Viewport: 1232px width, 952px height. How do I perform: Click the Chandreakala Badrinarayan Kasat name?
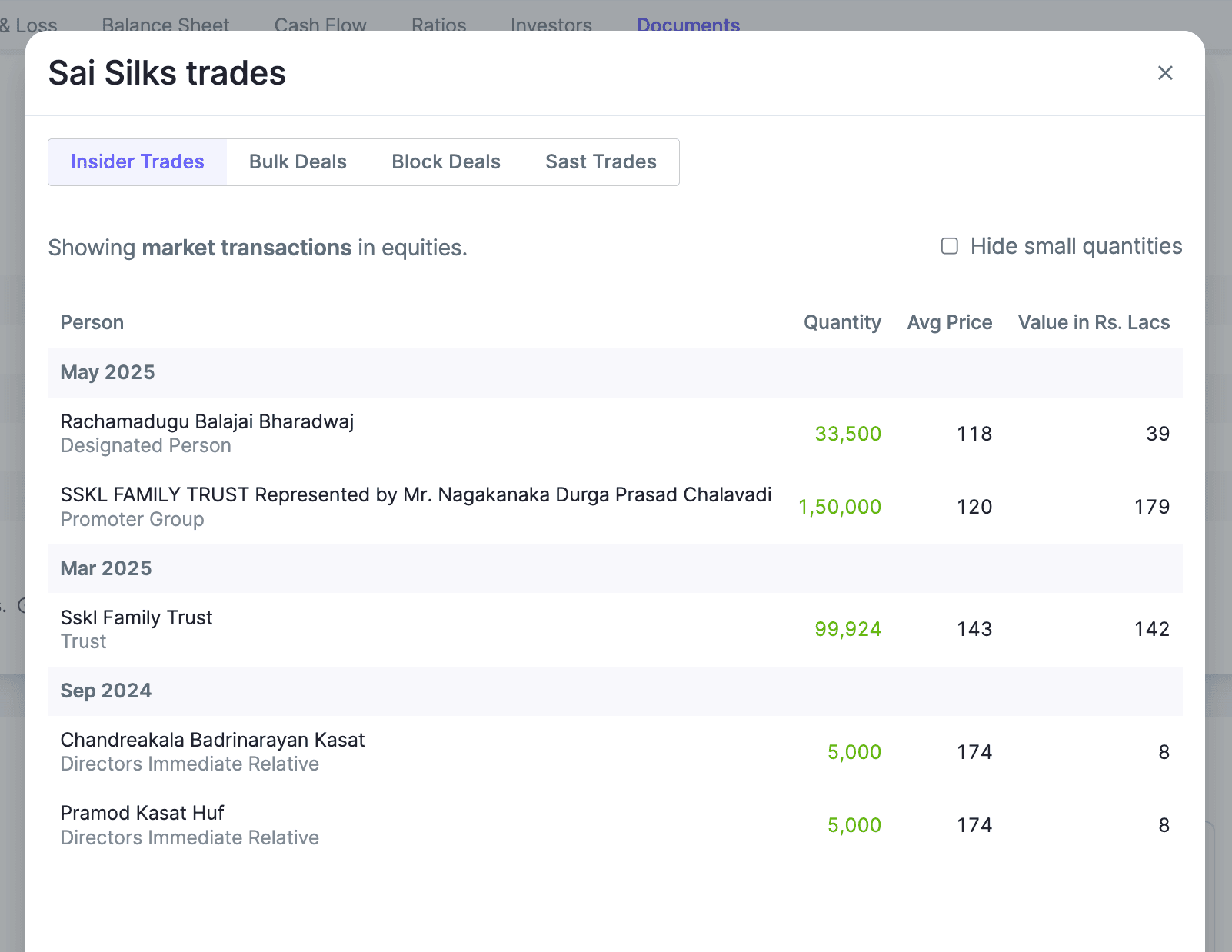tap(212, 740)
